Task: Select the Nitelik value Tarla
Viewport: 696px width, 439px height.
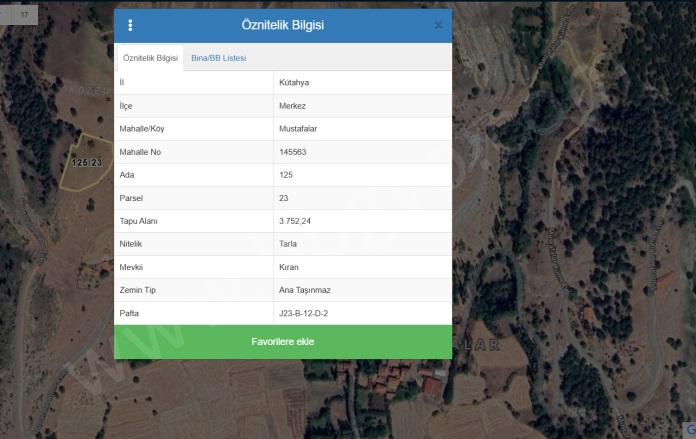Action: click(x=288, y=244)
